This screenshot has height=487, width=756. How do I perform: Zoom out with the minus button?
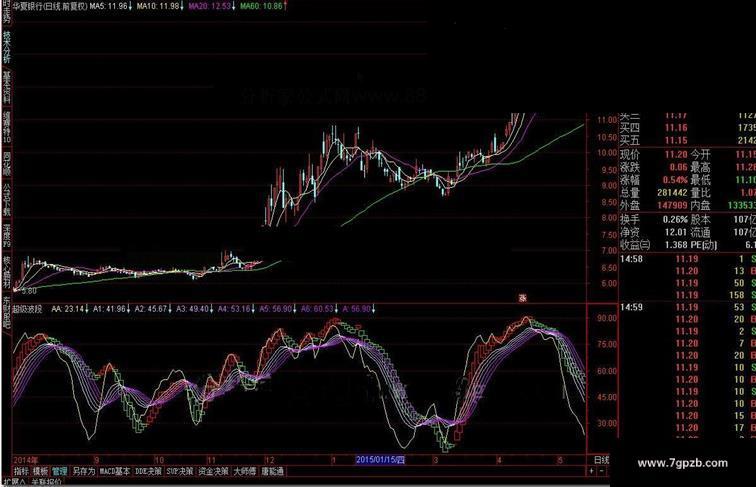tap(603, 471)
